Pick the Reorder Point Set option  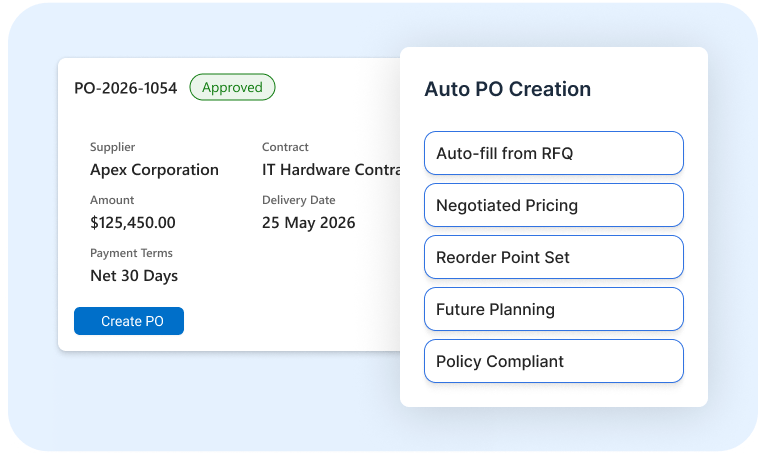pos(554,257)
